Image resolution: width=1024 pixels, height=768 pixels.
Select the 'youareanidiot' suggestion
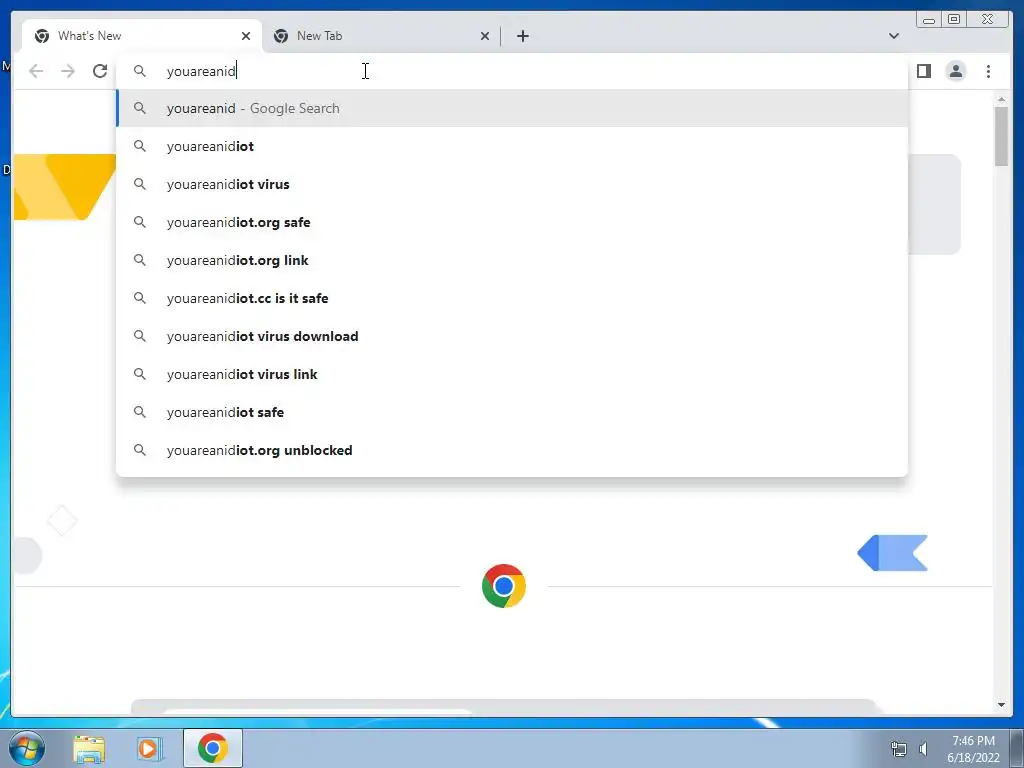coord(512,146)
